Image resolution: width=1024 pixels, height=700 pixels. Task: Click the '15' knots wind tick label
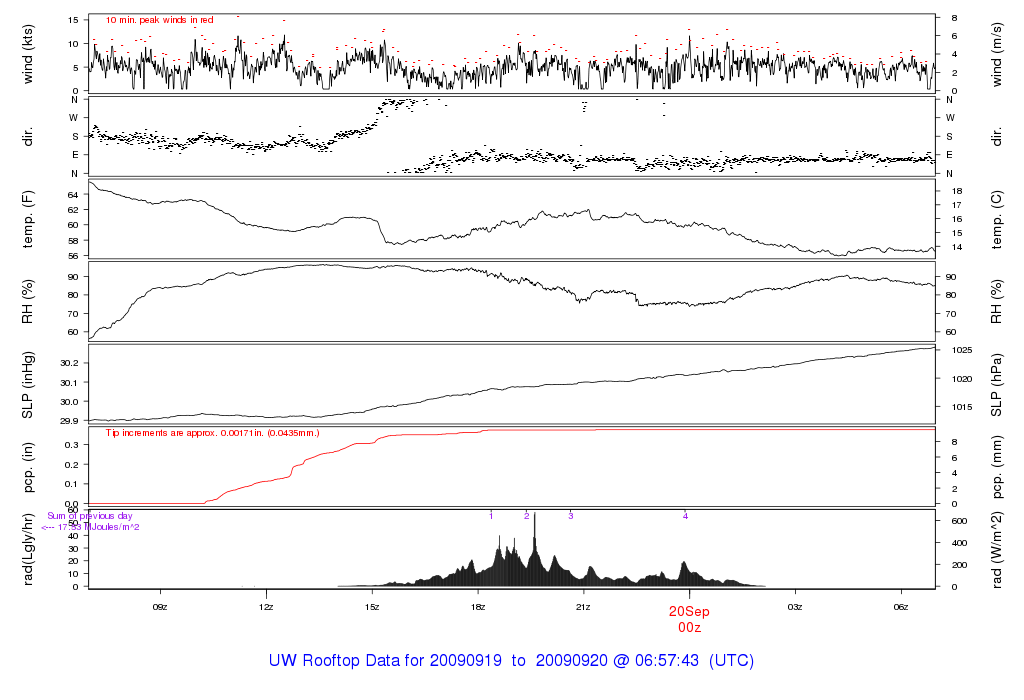(x=73, y=20)
